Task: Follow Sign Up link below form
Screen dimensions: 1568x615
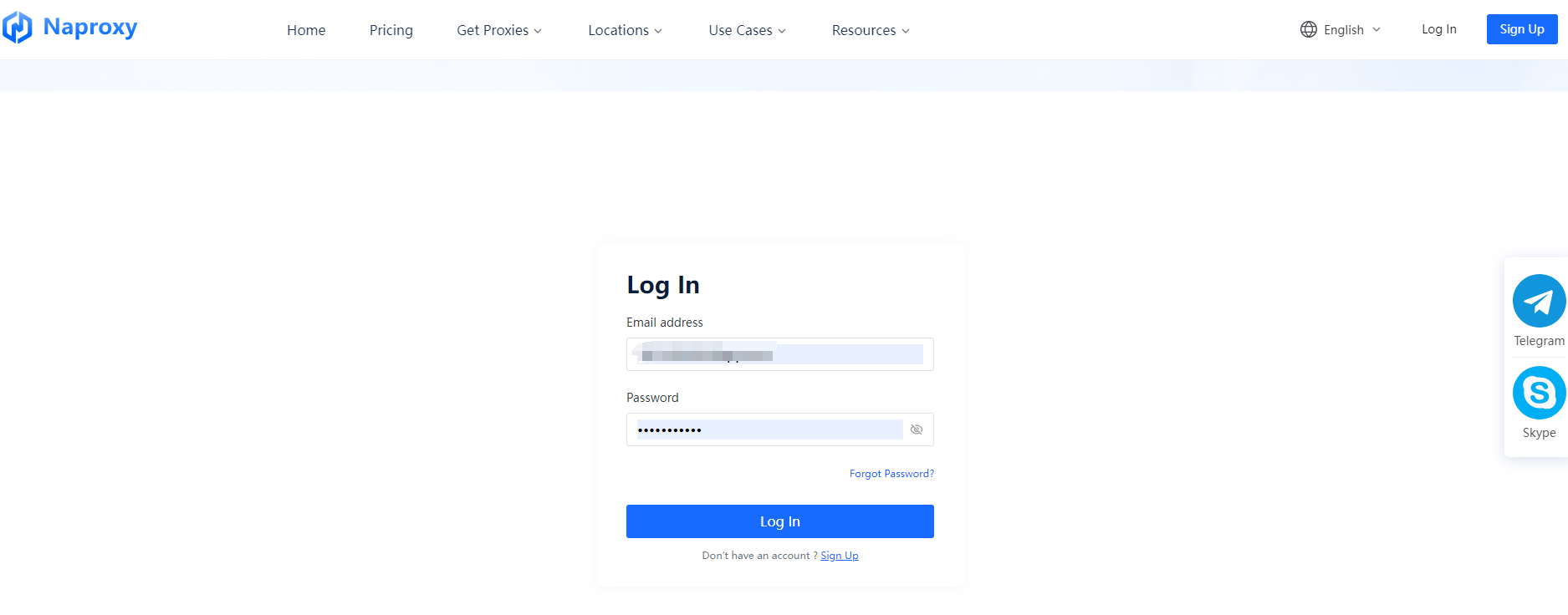Action: (839, 556)
